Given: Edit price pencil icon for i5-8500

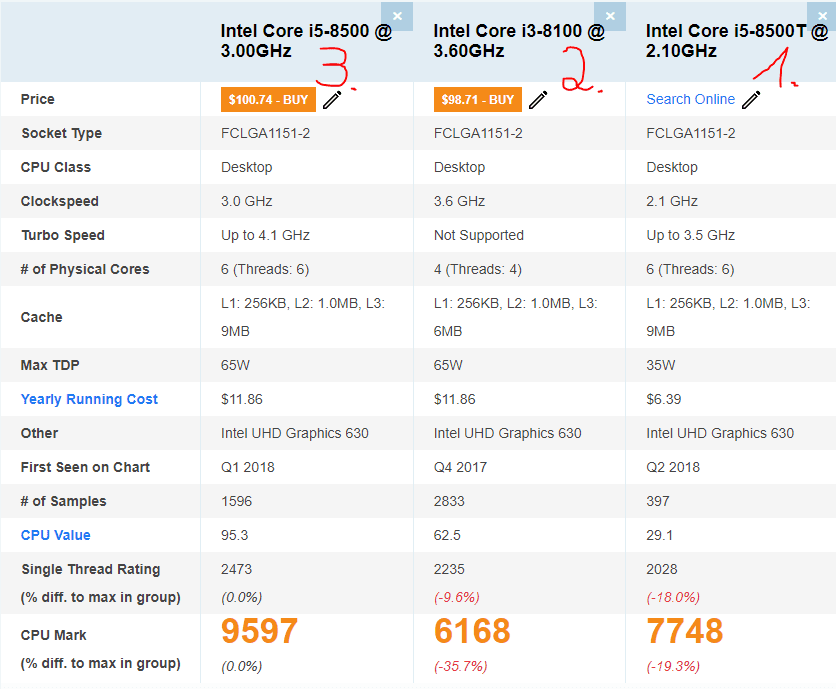Looking at the screenshot, I should pos(332,100).
